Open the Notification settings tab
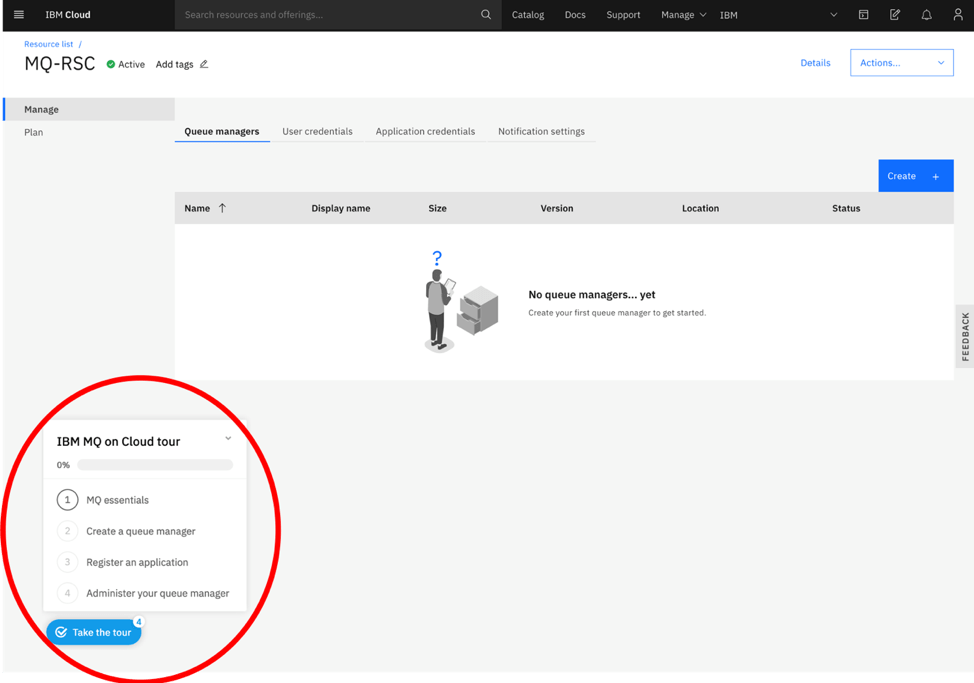This screenshot has width=974, height=683. [540, 131]
